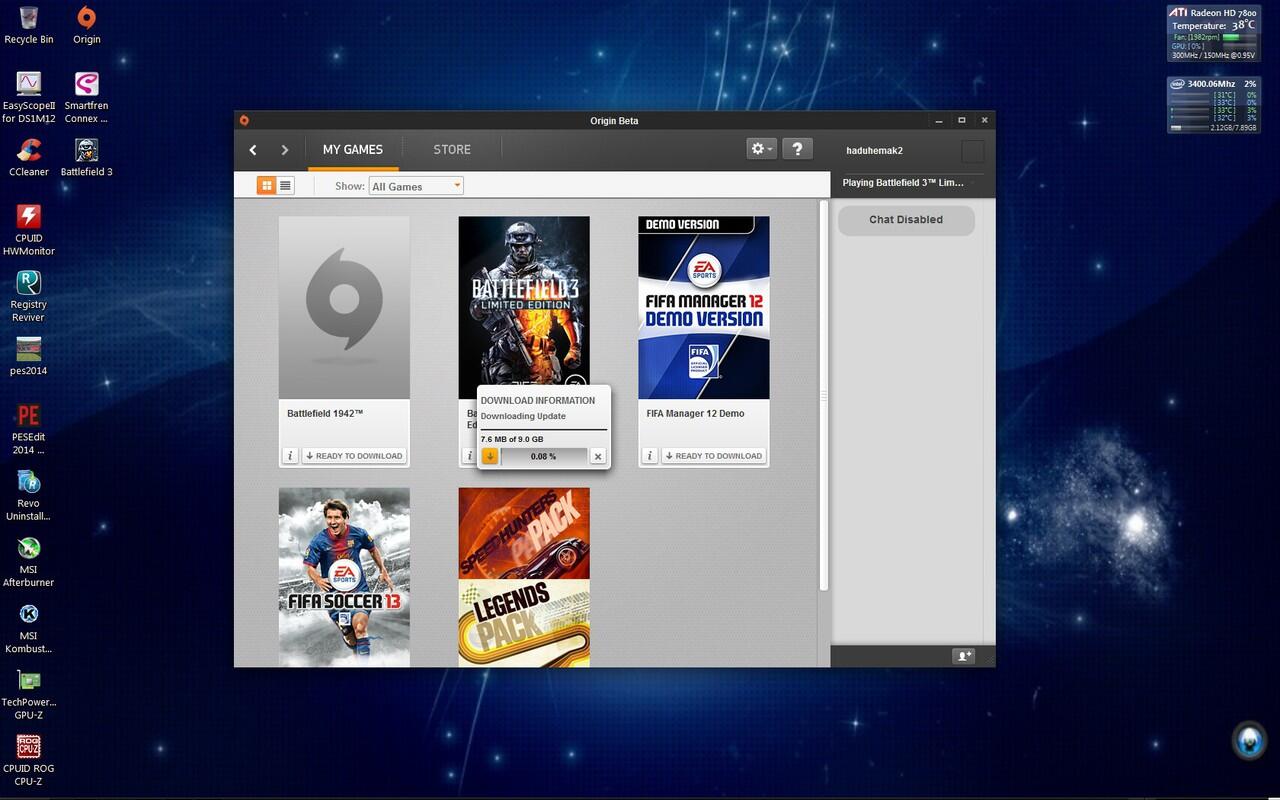Image resolution: width=1280 pixels, height=800 pixels.
Task: Open the Recycle Bin desktop icon
Action: 29,25
